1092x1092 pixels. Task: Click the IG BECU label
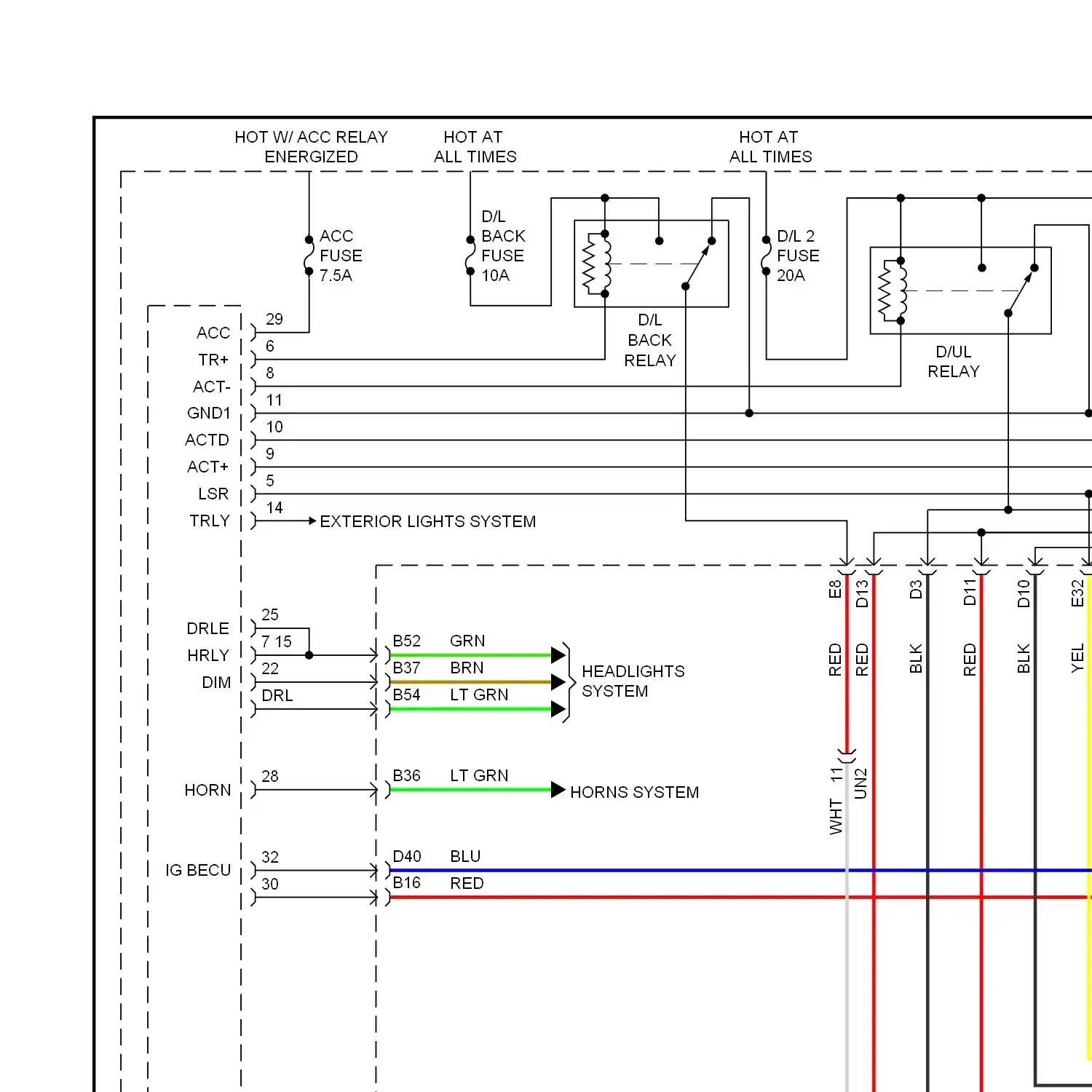198,870
